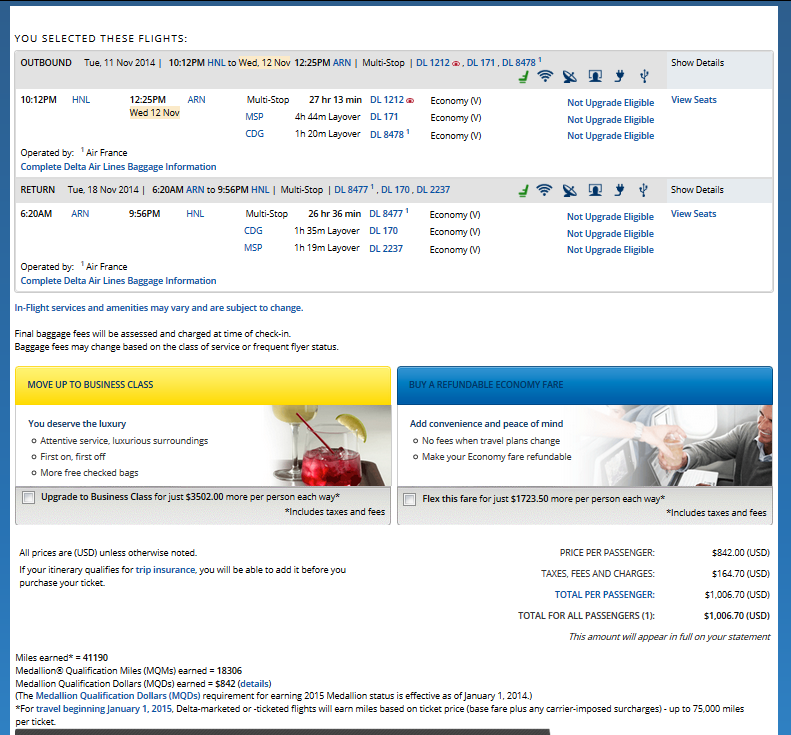Click the return flight USB icon
791x735 pixels.
pyautogui.click(x=644, y=190)
